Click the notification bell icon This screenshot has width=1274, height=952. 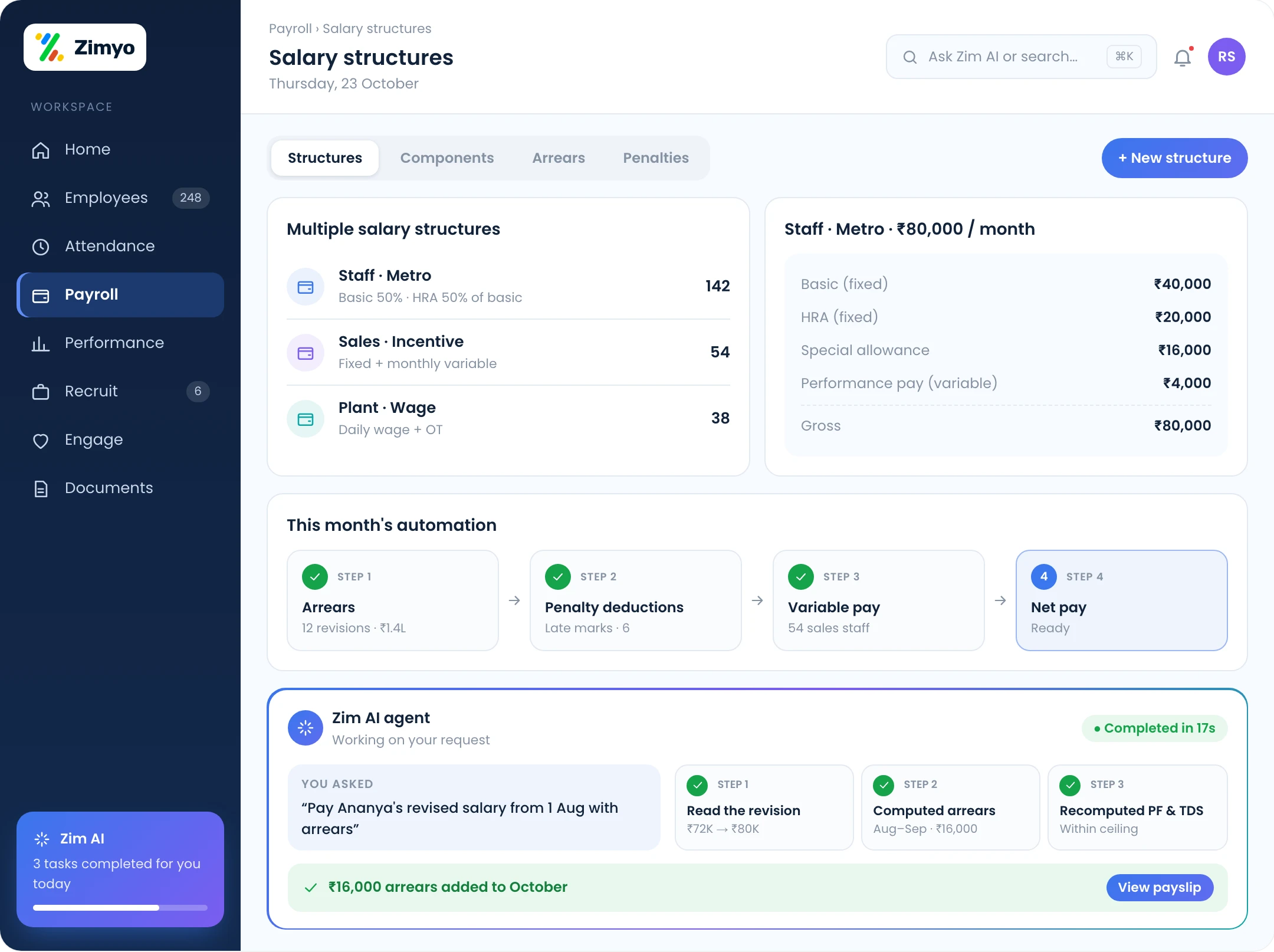coord(1183,57)
